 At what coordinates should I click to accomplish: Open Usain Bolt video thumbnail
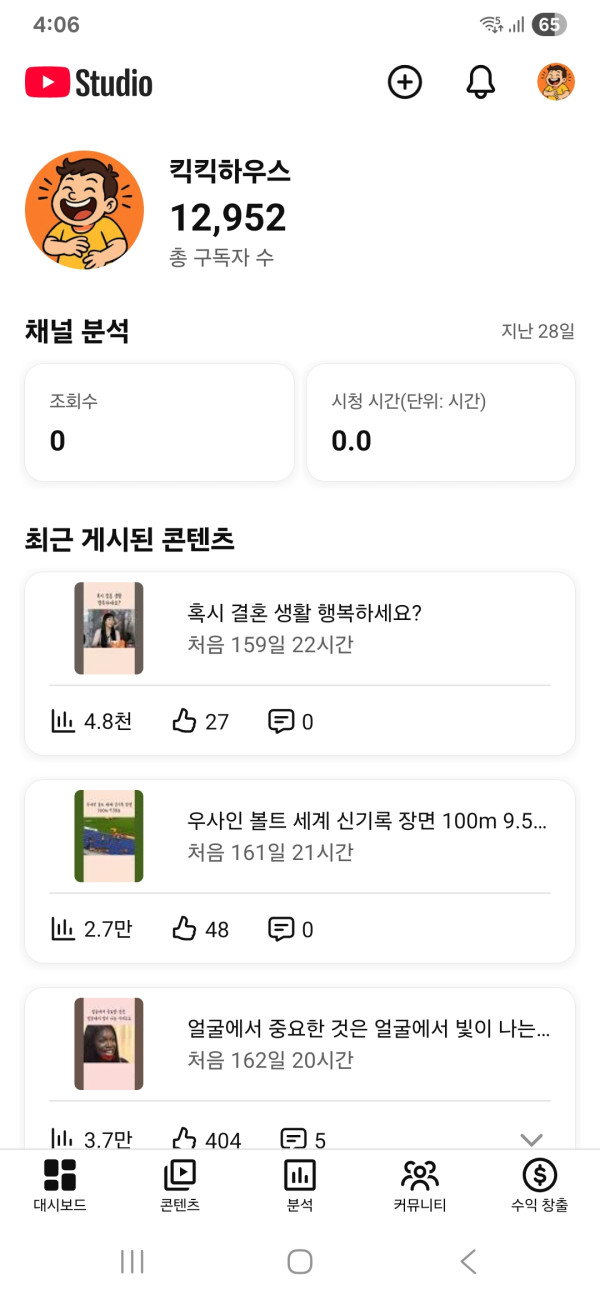pos(109,836)
